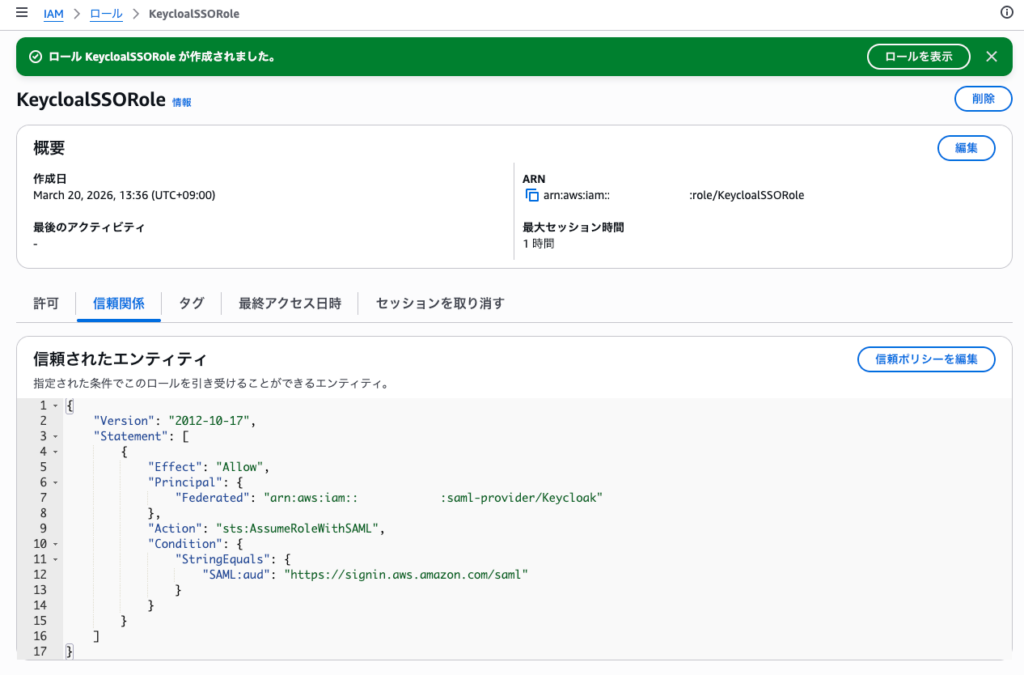Switch to the 許可 tab

point(46,303)
